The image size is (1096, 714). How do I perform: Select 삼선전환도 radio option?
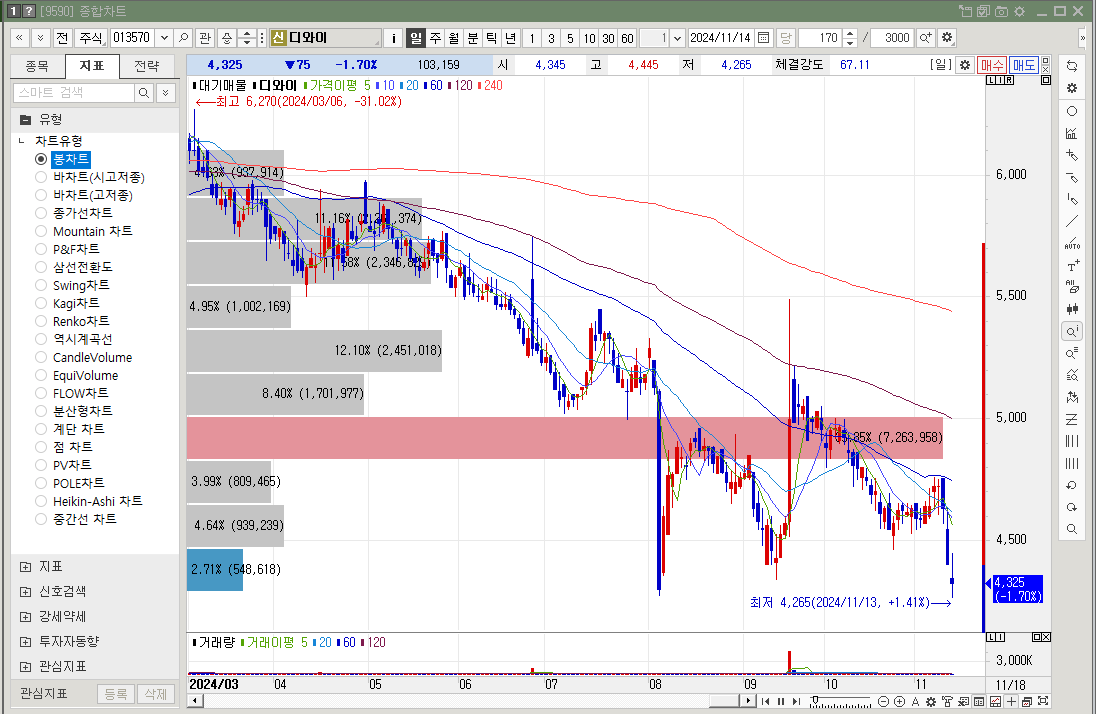(x=41, y=267)
